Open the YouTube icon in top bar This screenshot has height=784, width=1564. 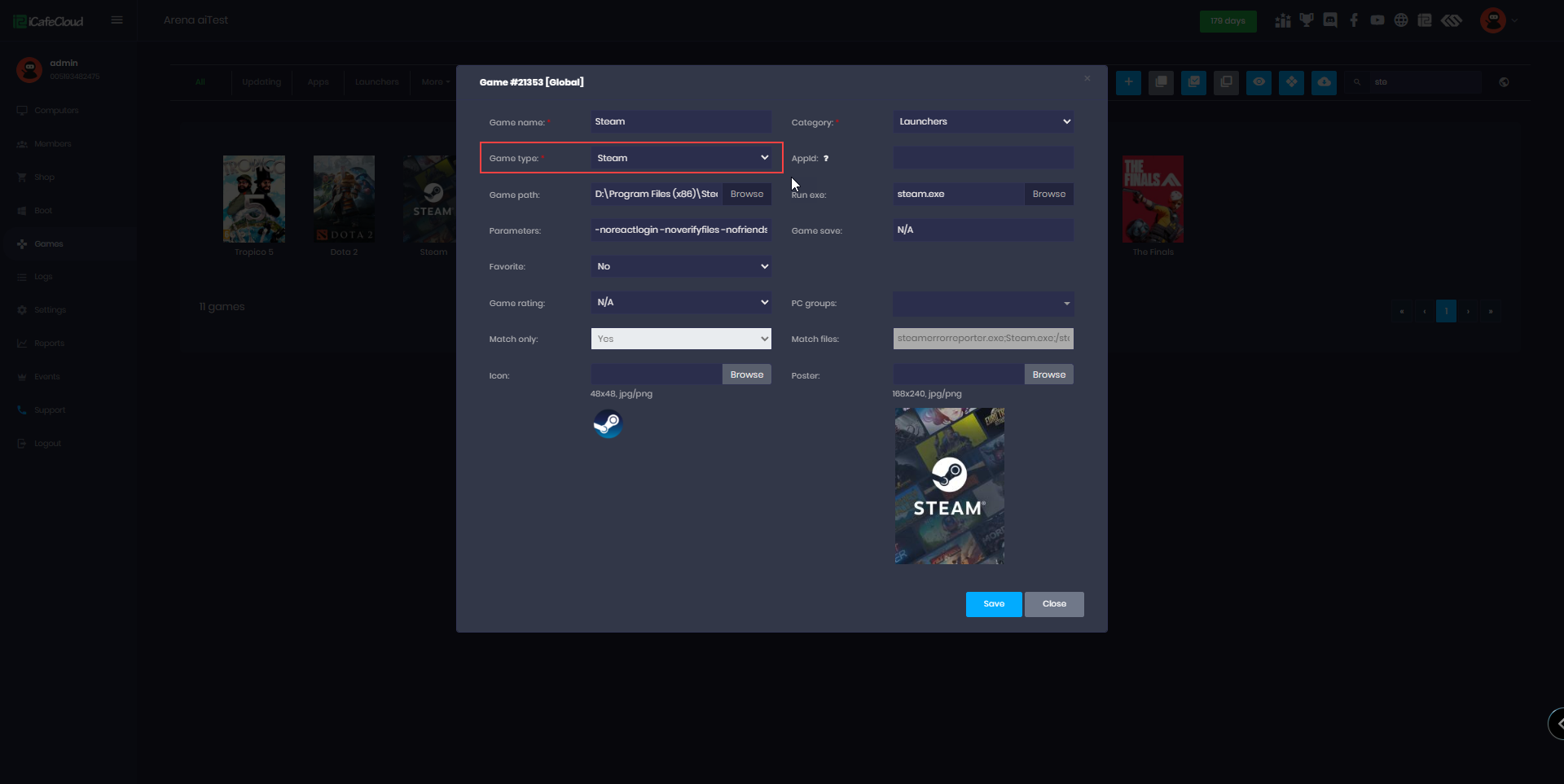click(1377, 20)
